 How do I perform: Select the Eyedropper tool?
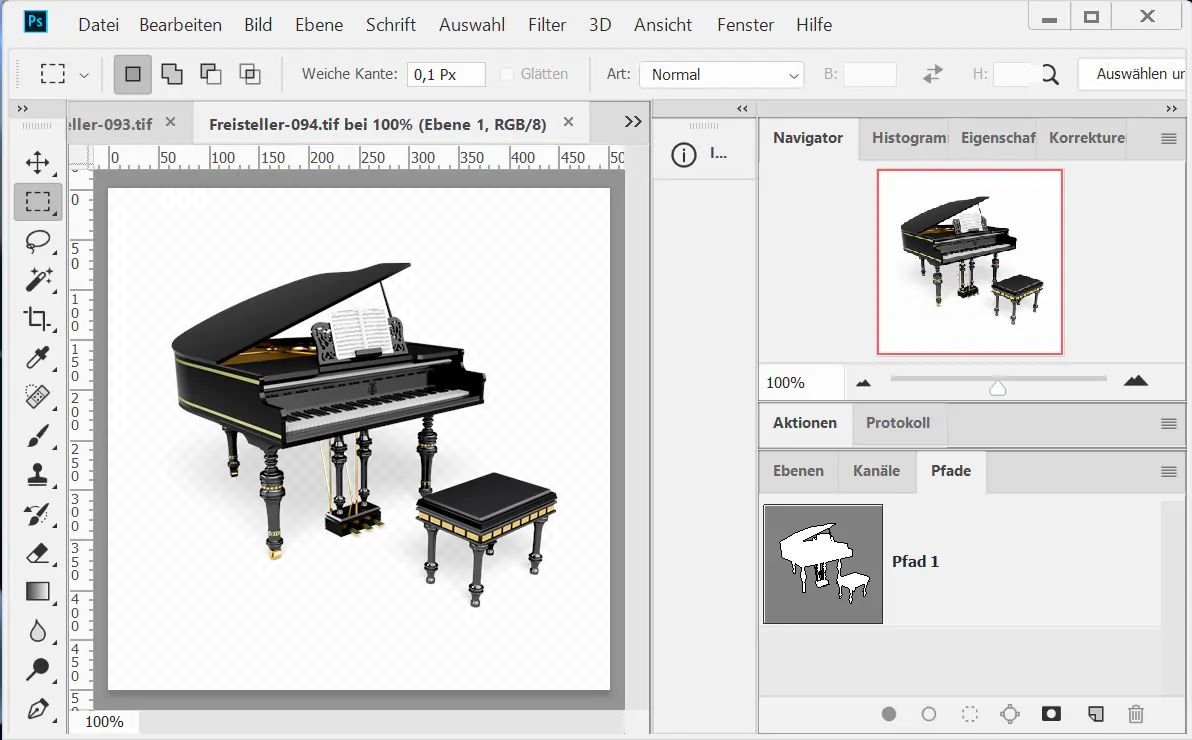(x=38, y=357)
